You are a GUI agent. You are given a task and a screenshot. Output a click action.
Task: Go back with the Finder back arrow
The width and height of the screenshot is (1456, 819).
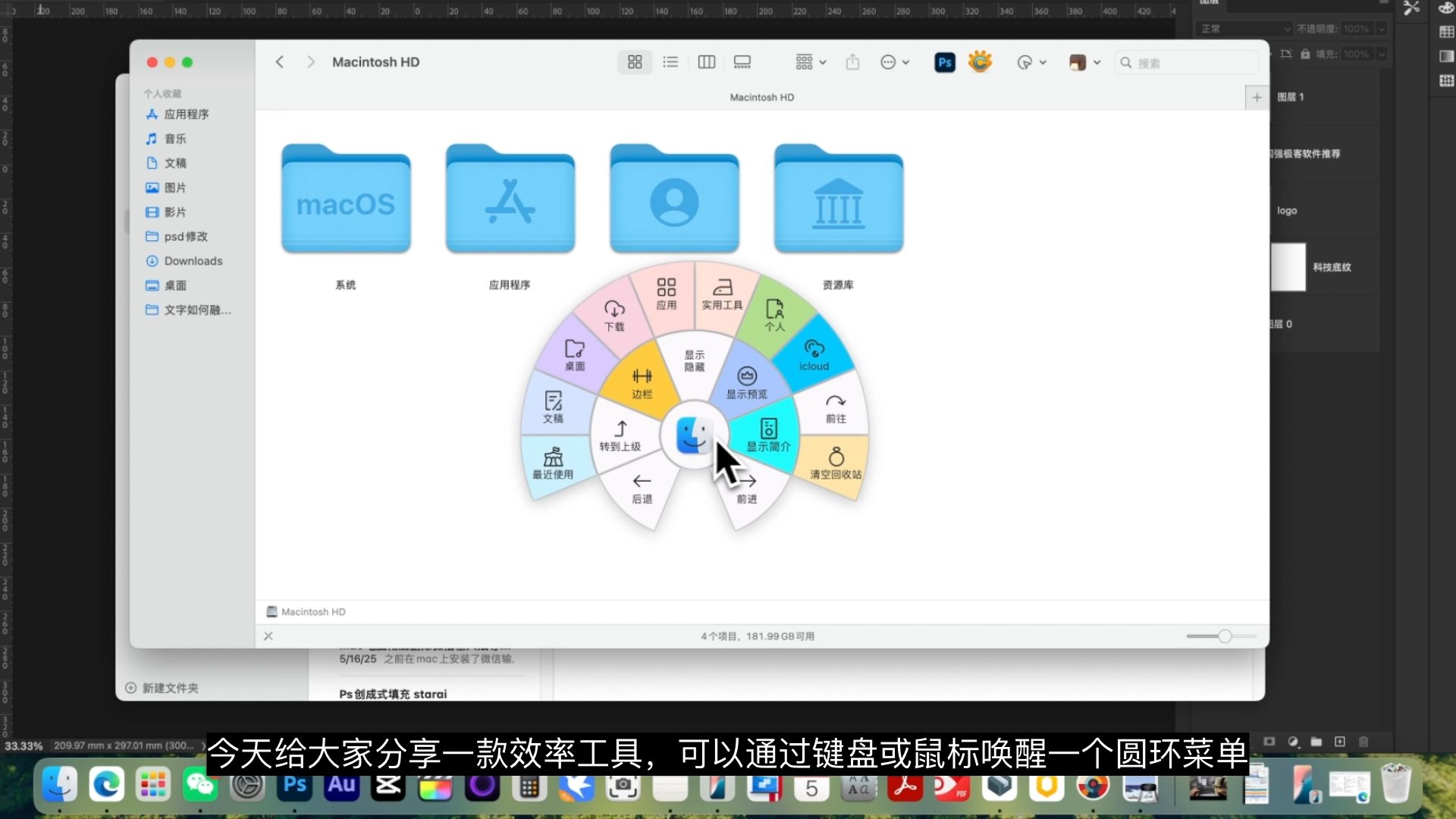click(280, 62)
